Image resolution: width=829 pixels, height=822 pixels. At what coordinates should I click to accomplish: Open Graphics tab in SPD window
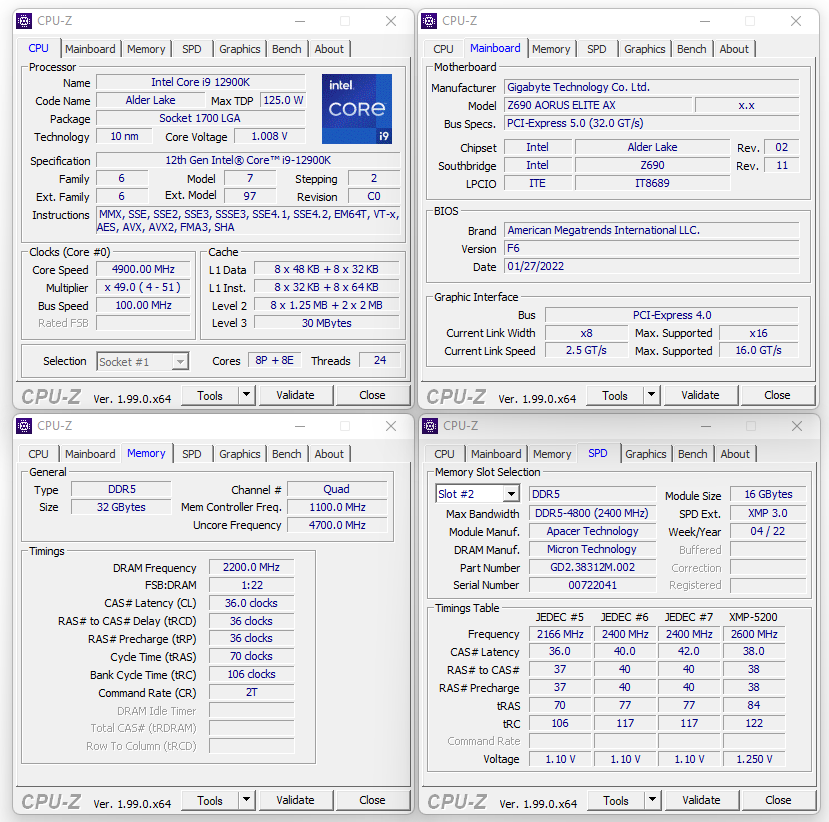[646, 454]
